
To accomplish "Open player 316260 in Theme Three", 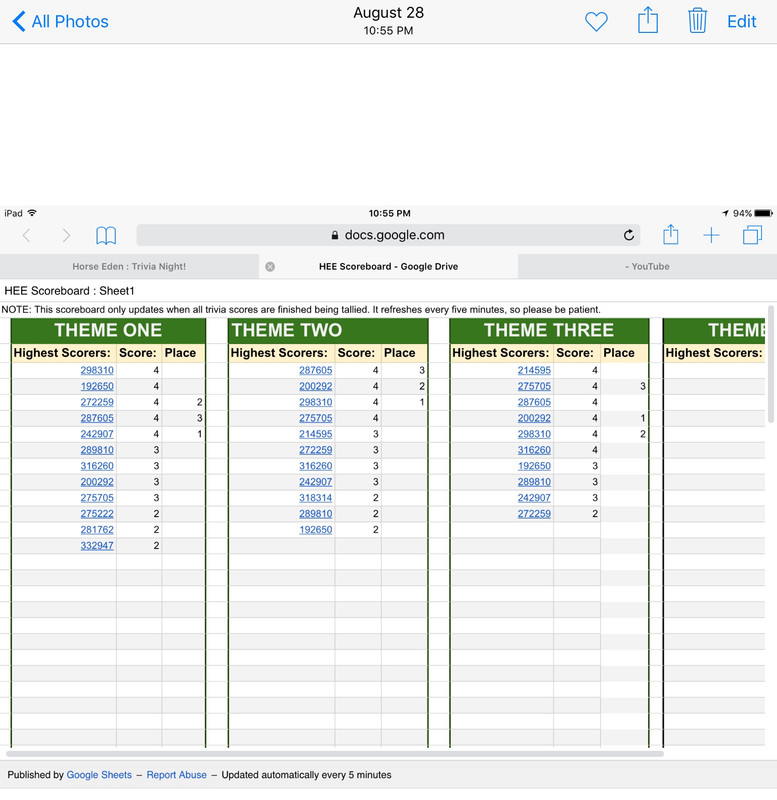I will 534,450.
